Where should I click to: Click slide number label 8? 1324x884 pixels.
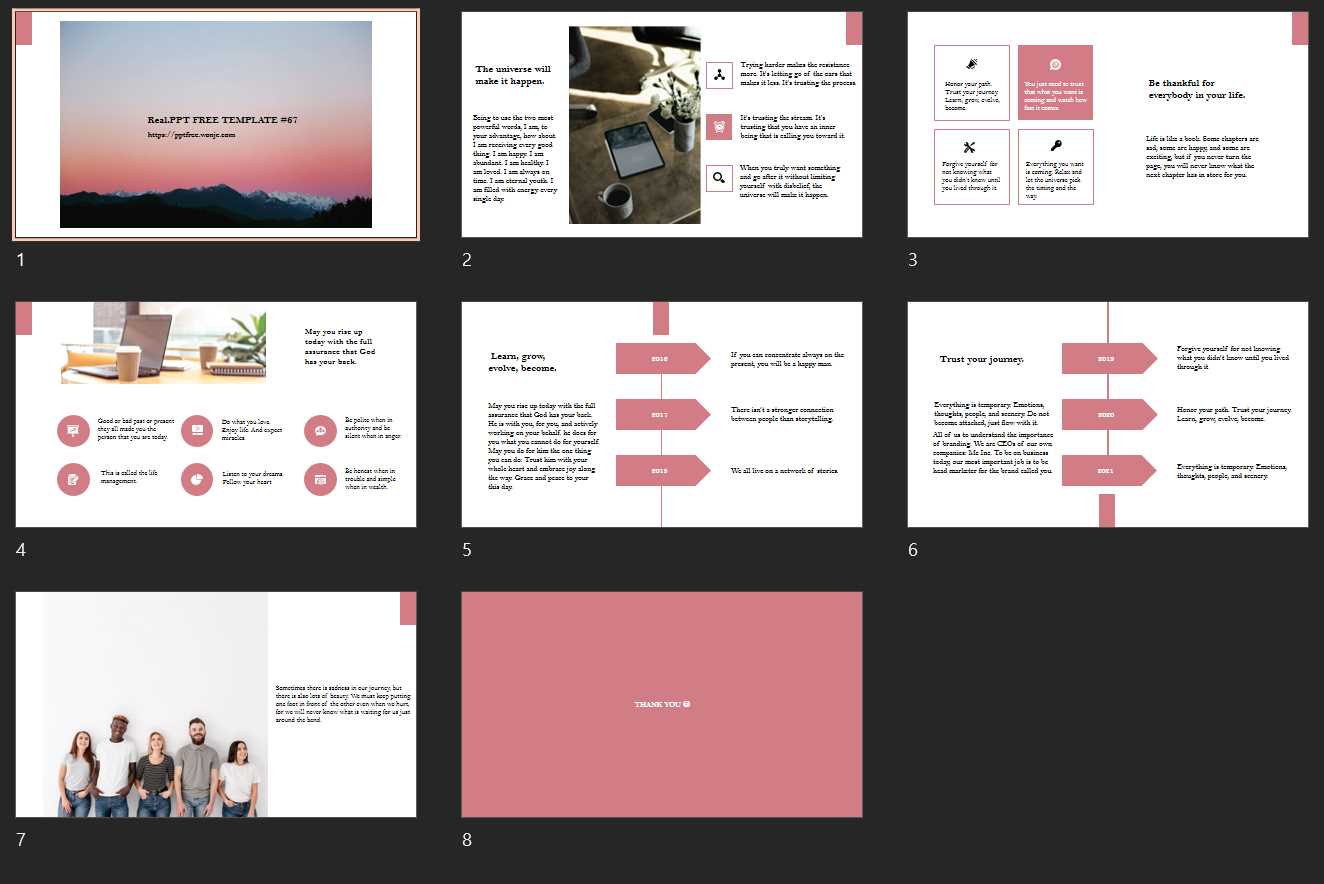click(466, 840)
